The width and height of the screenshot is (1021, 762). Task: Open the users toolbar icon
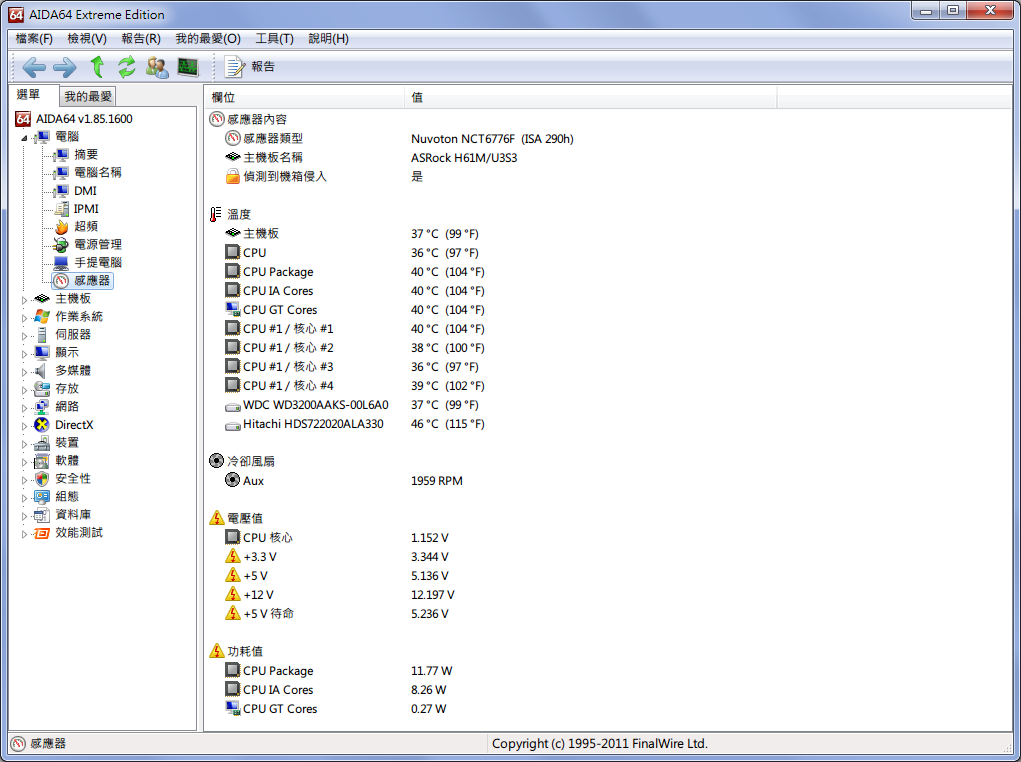[x=157, y=66]
